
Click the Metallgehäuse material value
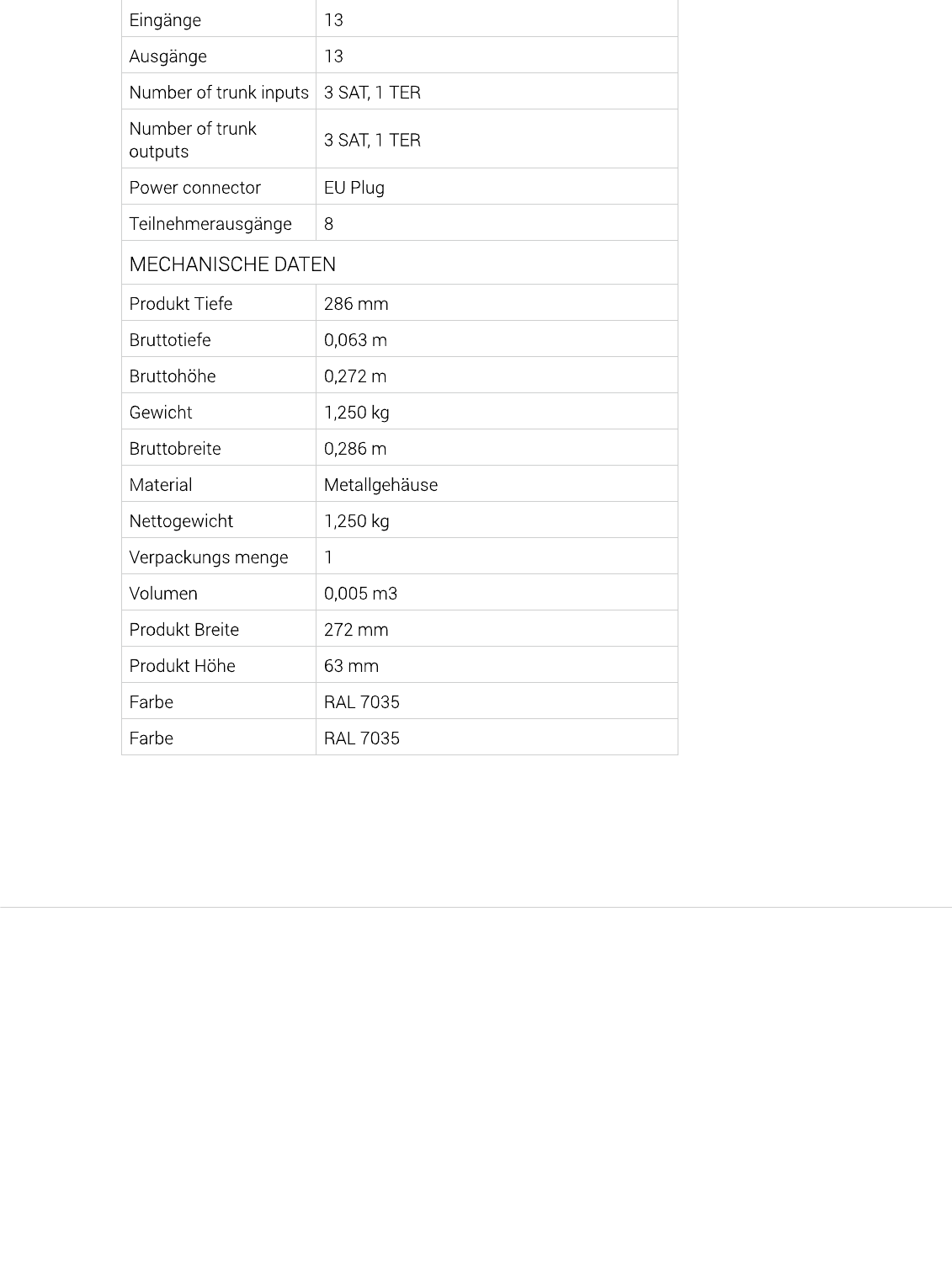coord(380,485)
